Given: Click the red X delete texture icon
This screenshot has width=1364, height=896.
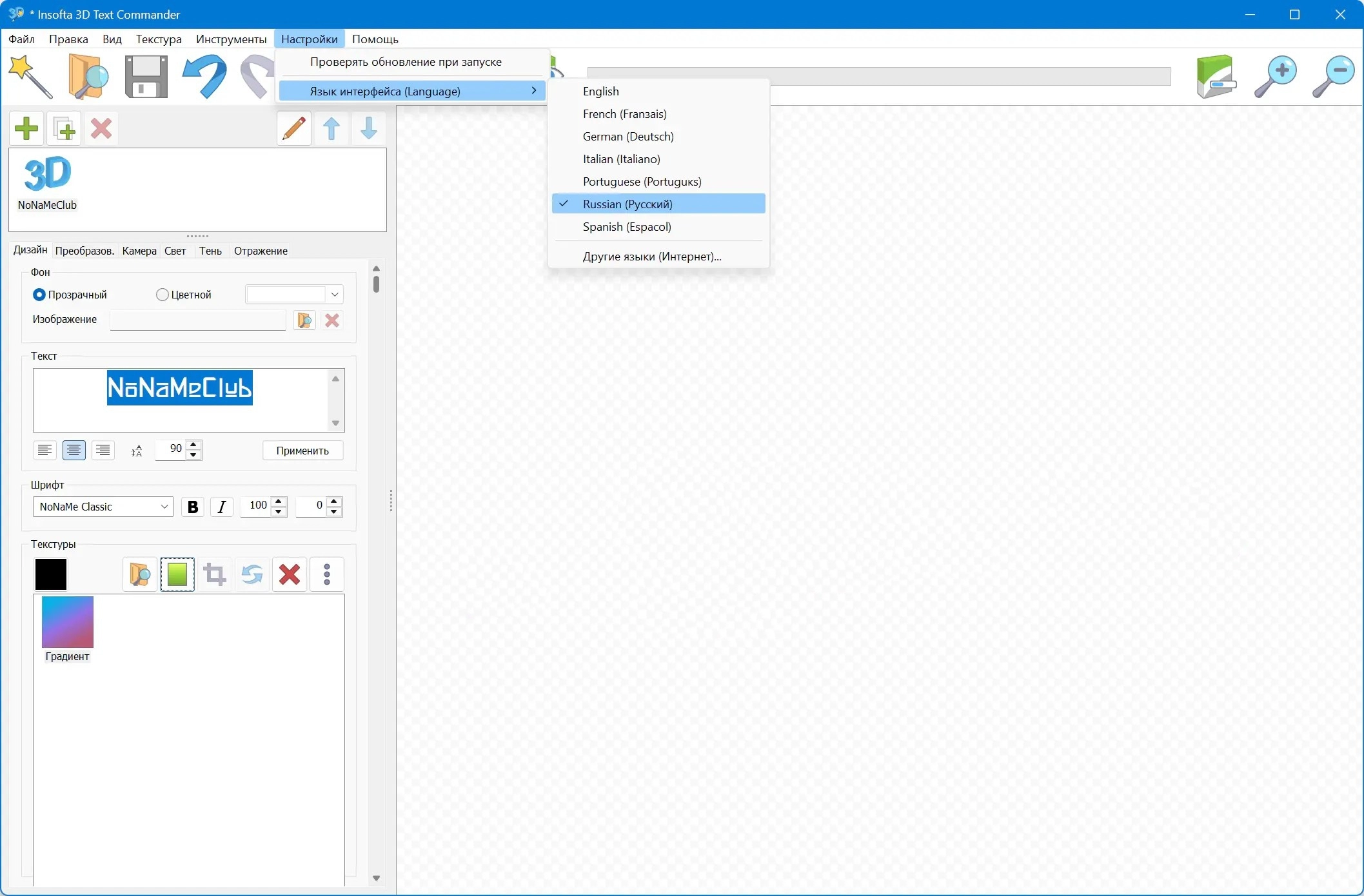Looking at the screenshot, I should pyautogui.click(x=290, y=574).
